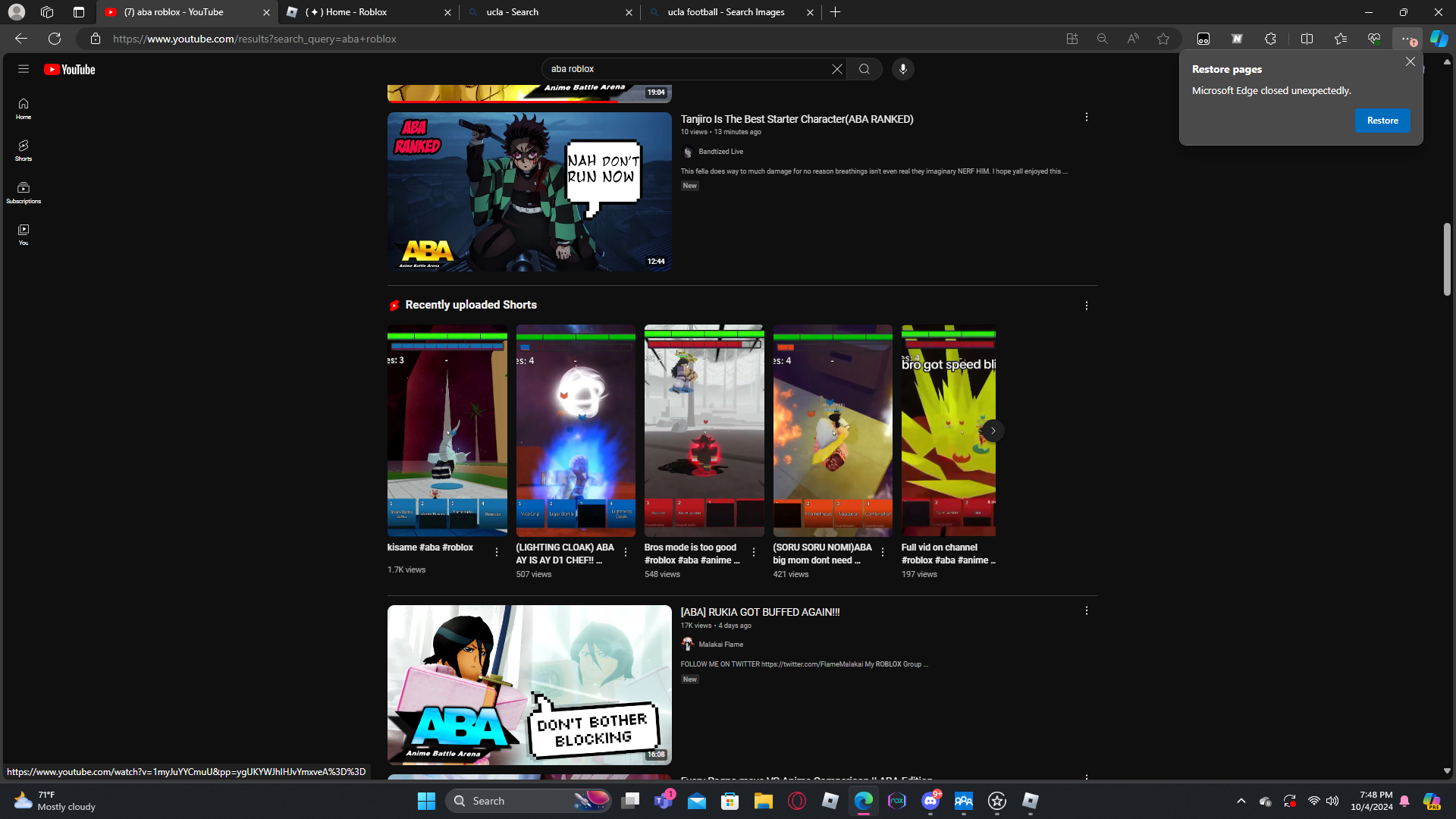Dismiss the Restore pages popup
This screenshot has height=819, width=1456.
pyautogui.click(x=1410, y=61)
